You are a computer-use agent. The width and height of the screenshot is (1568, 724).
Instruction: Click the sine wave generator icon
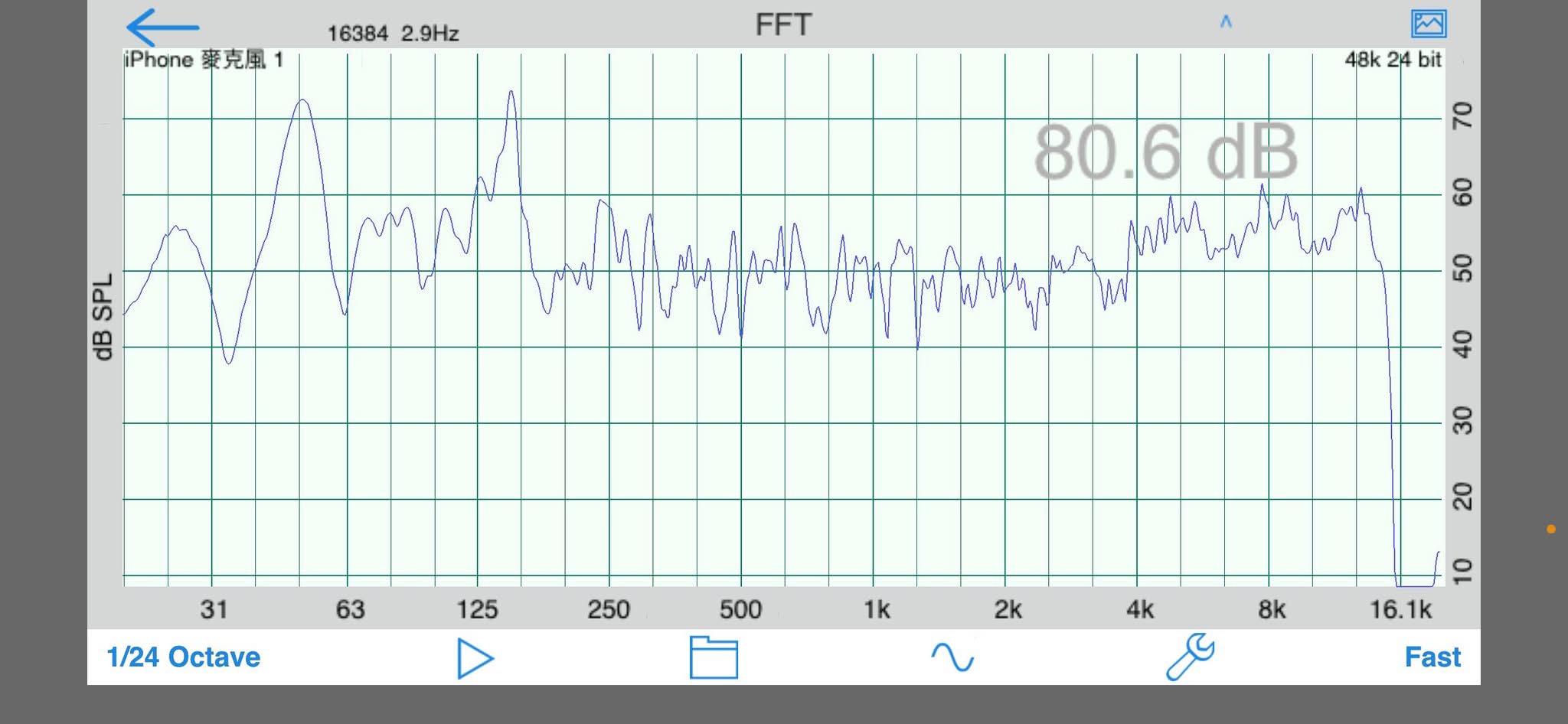[952, 657]
